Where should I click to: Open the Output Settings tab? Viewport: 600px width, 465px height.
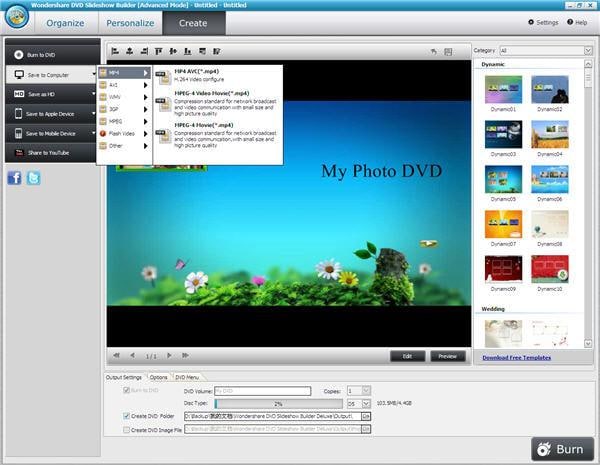point(124,377)
